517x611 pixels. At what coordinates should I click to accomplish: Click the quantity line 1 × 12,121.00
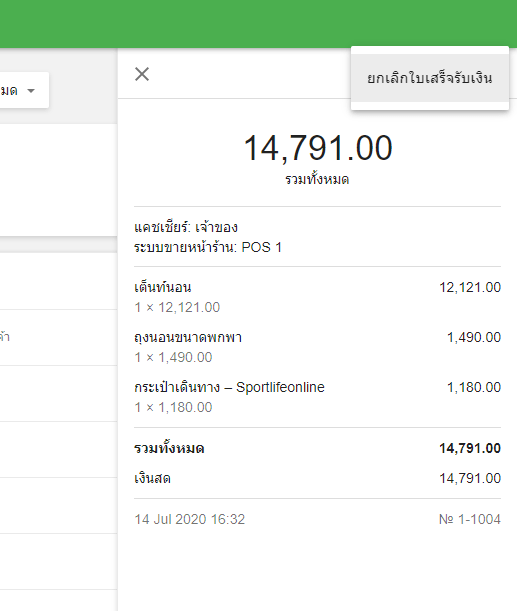pyautogui.click(x=177, y=307)
